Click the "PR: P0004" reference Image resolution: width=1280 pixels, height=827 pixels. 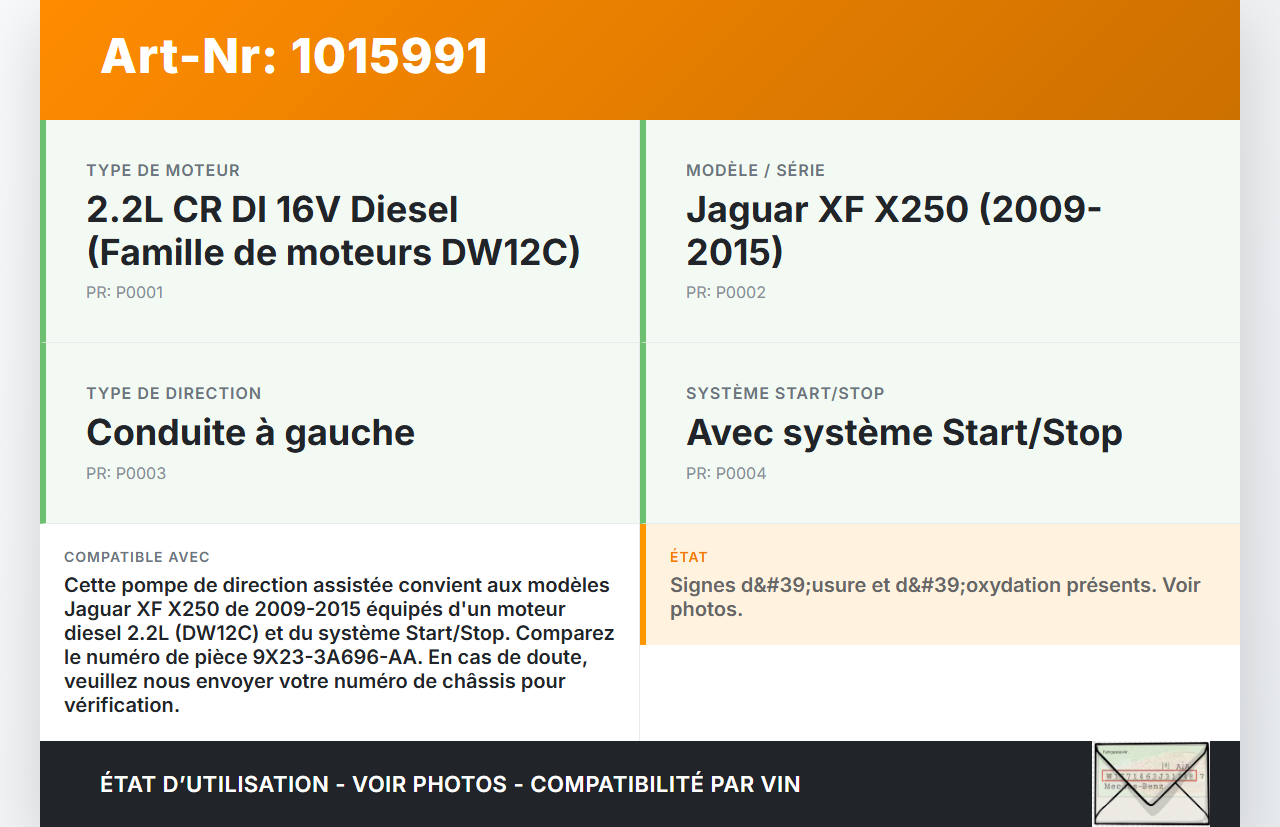coord(726,474)
